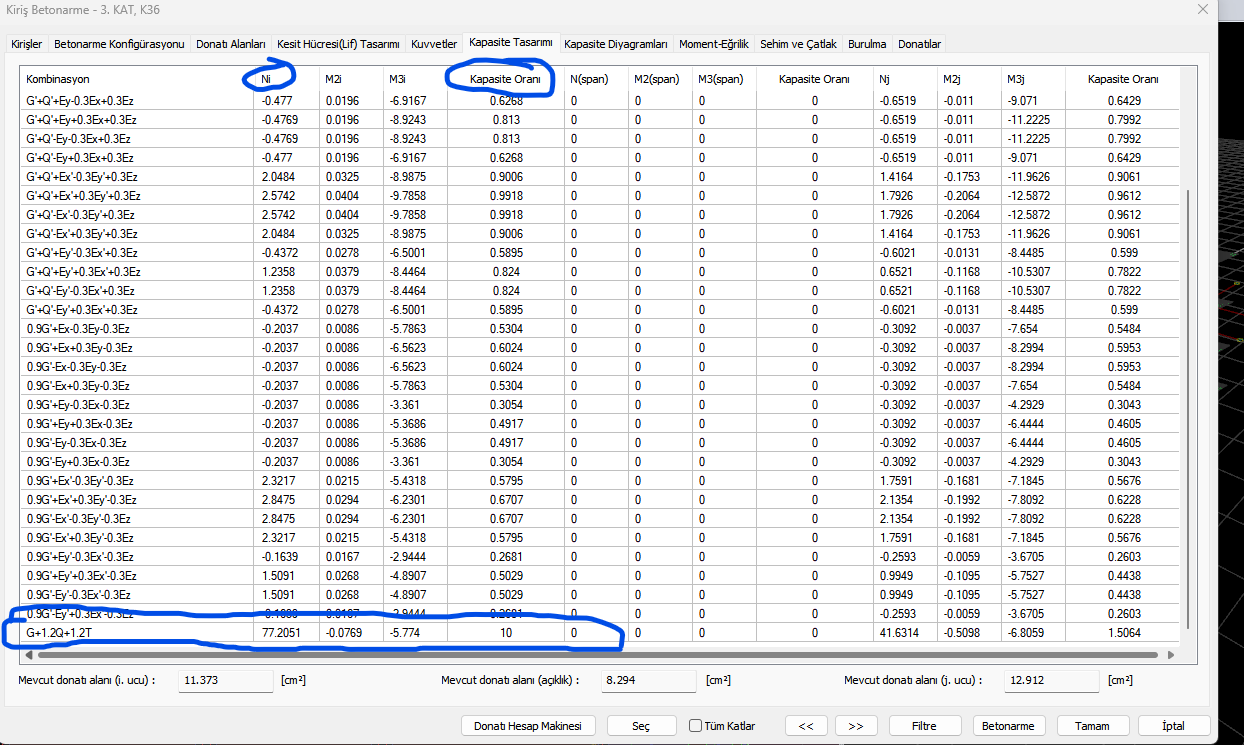Open the Burulma tab
The image size is (1244, 745).
[867, 44]
